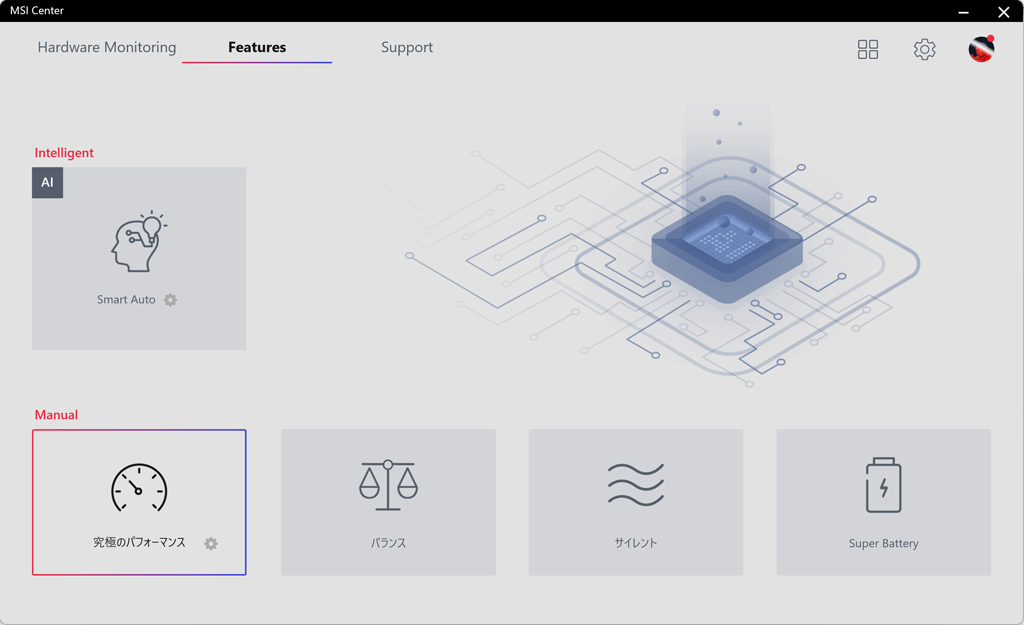Open the four-square apps grid icon
Viewport: 1024px width, 625px height.
(x=868, y=49)
